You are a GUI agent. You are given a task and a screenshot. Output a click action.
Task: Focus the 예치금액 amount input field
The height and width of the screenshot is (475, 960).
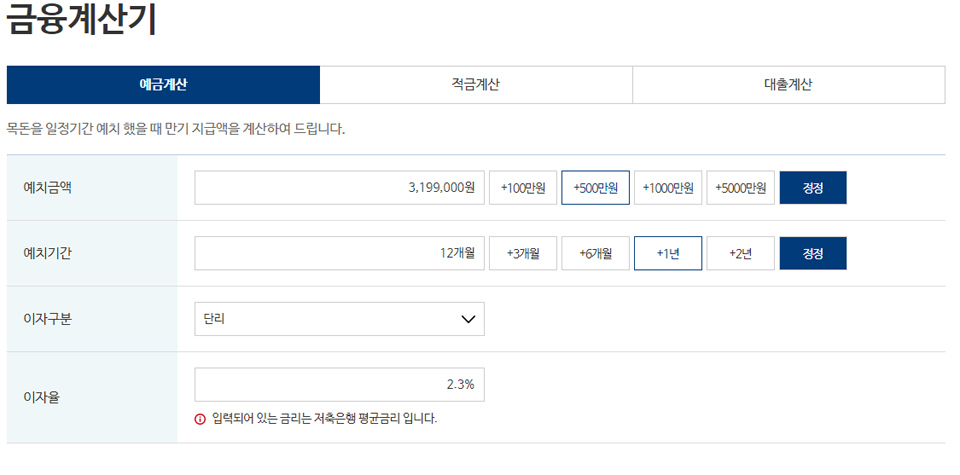(x=340, y=188)
